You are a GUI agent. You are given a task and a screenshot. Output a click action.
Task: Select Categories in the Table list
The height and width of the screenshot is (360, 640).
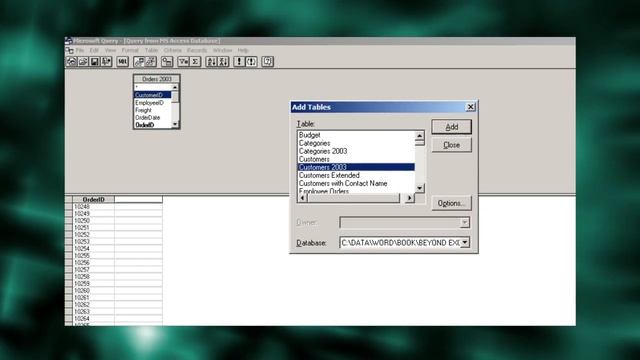[356, 143]
